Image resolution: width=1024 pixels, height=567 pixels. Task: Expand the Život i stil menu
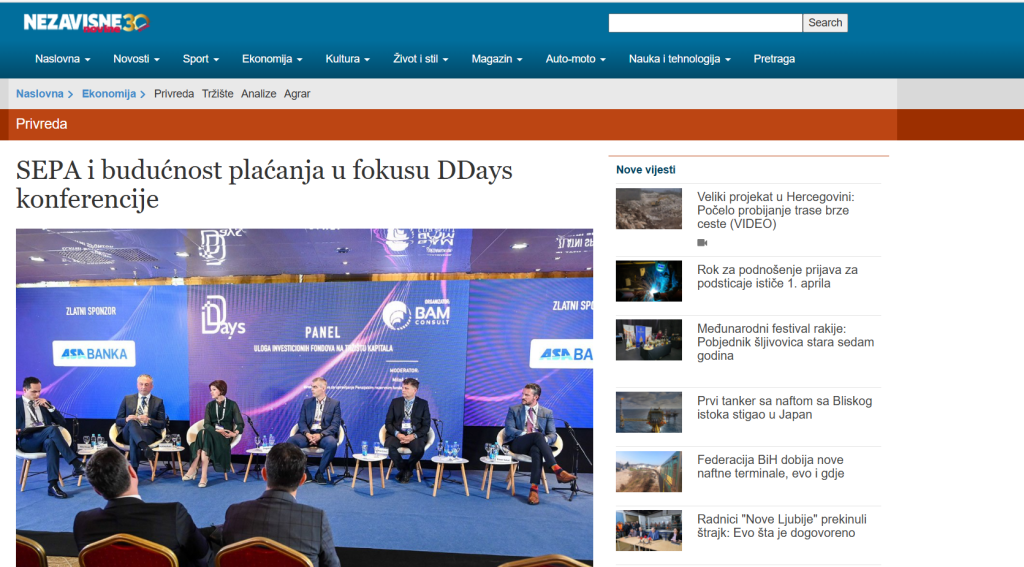(x=420, y=59)
